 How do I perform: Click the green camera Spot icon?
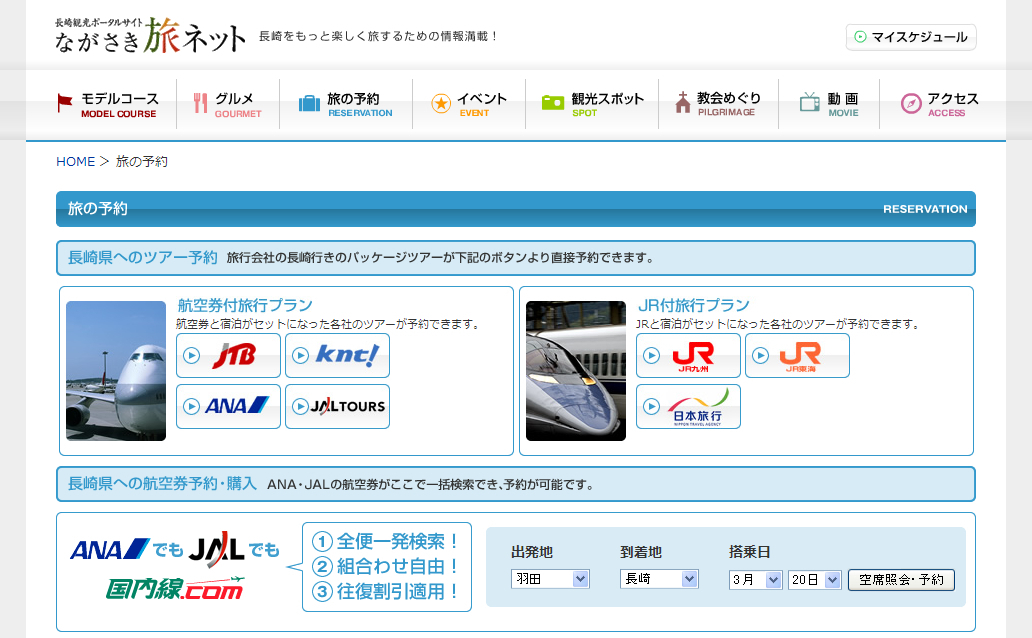point(553,103)
